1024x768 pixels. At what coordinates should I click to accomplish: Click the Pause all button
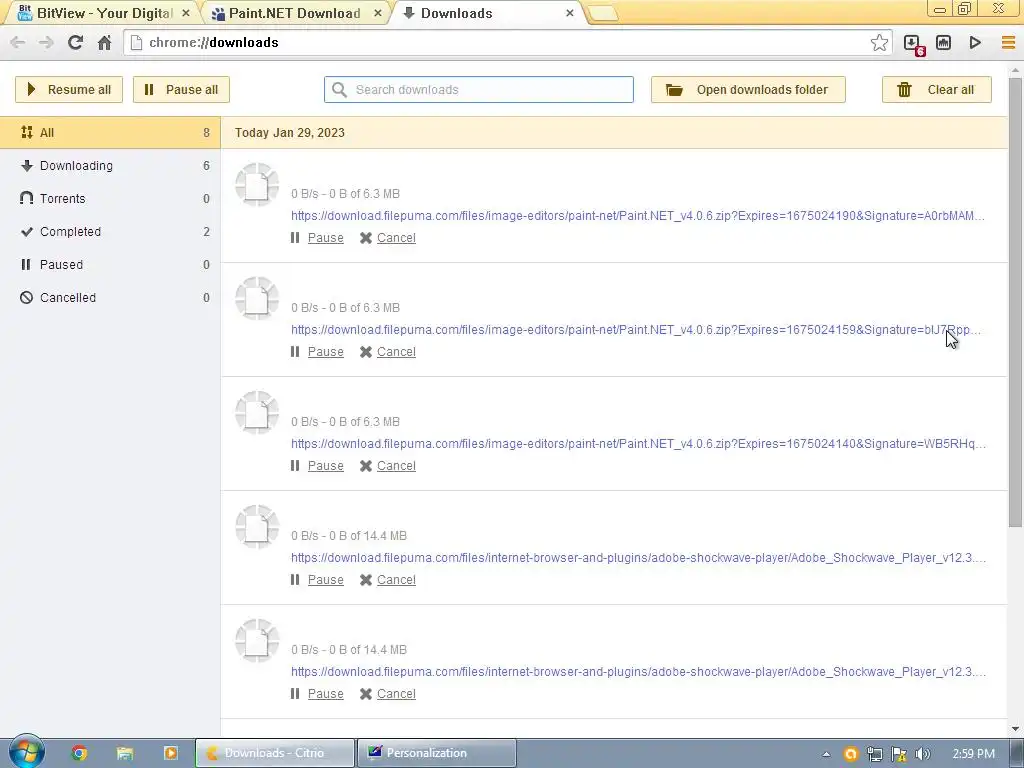[x=182, y=89]
